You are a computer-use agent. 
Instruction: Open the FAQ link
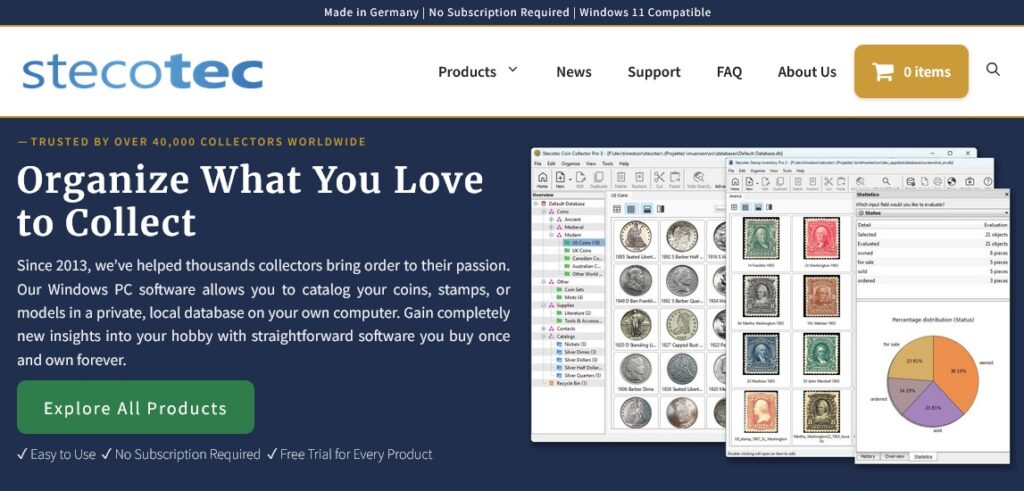point(729,72)
